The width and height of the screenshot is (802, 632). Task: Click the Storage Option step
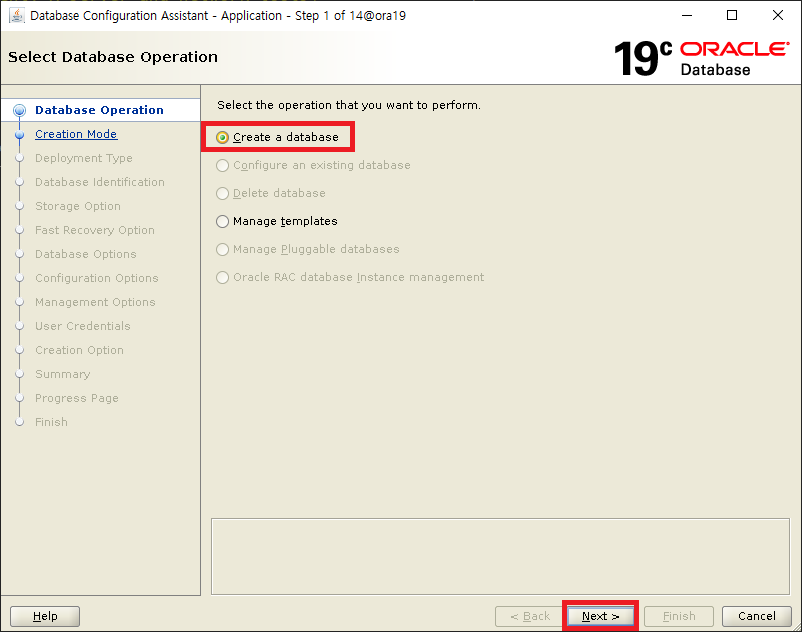(x=78, y=206)
